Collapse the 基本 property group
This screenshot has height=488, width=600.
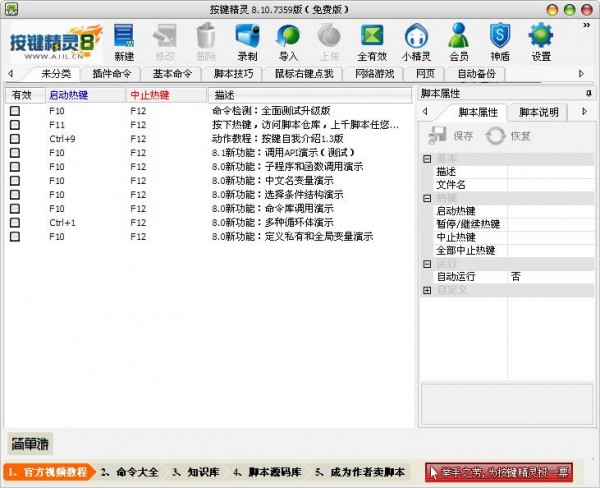click(x=427, y=158)
